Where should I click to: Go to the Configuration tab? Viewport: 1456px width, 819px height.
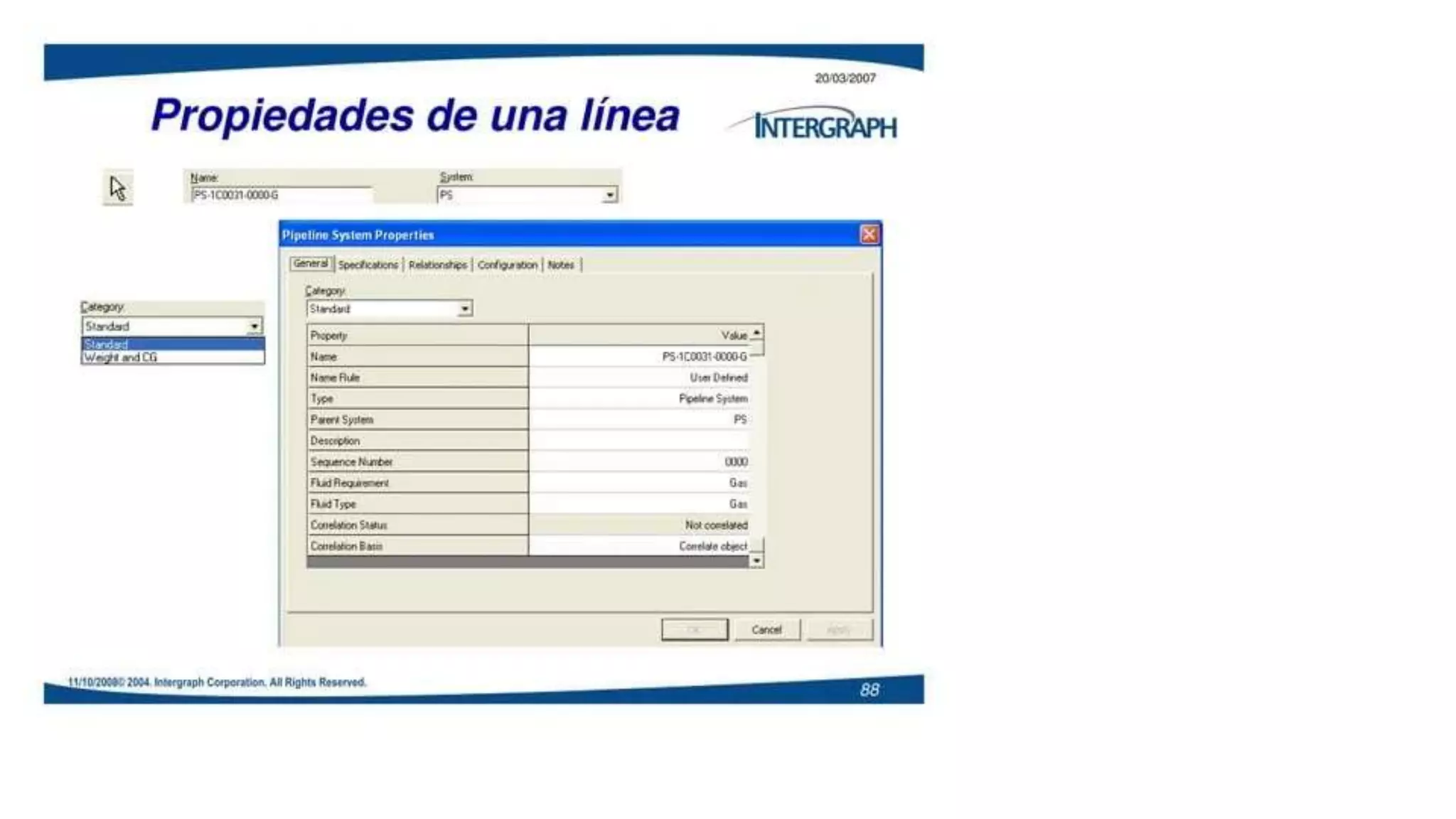click(507, 264)
